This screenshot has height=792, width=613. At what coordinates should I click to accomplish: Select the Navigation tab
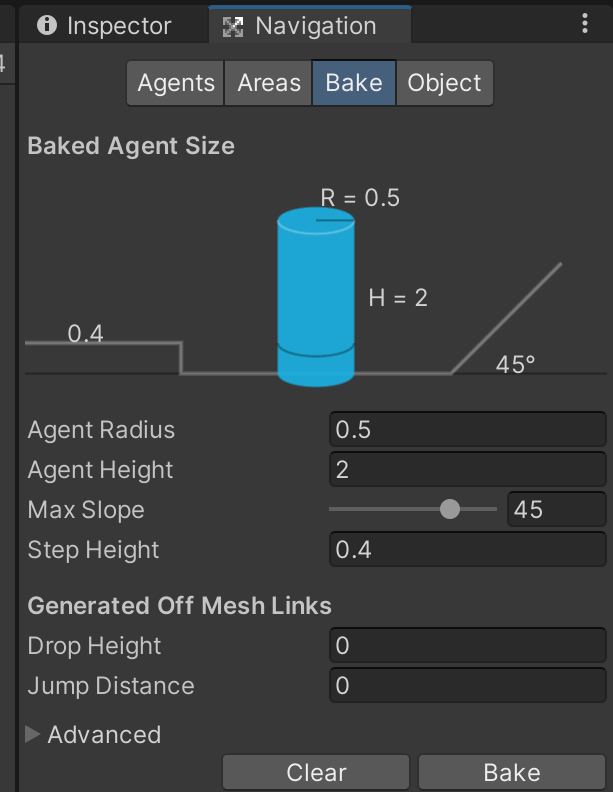[x=310, y=25]
